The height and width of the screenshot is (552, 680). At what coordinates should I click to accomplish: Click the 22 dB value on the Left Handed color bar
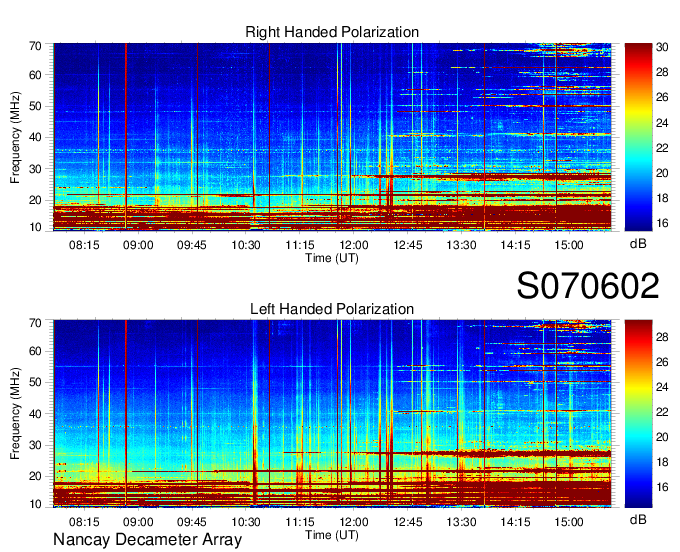click(x=662, y=412)
